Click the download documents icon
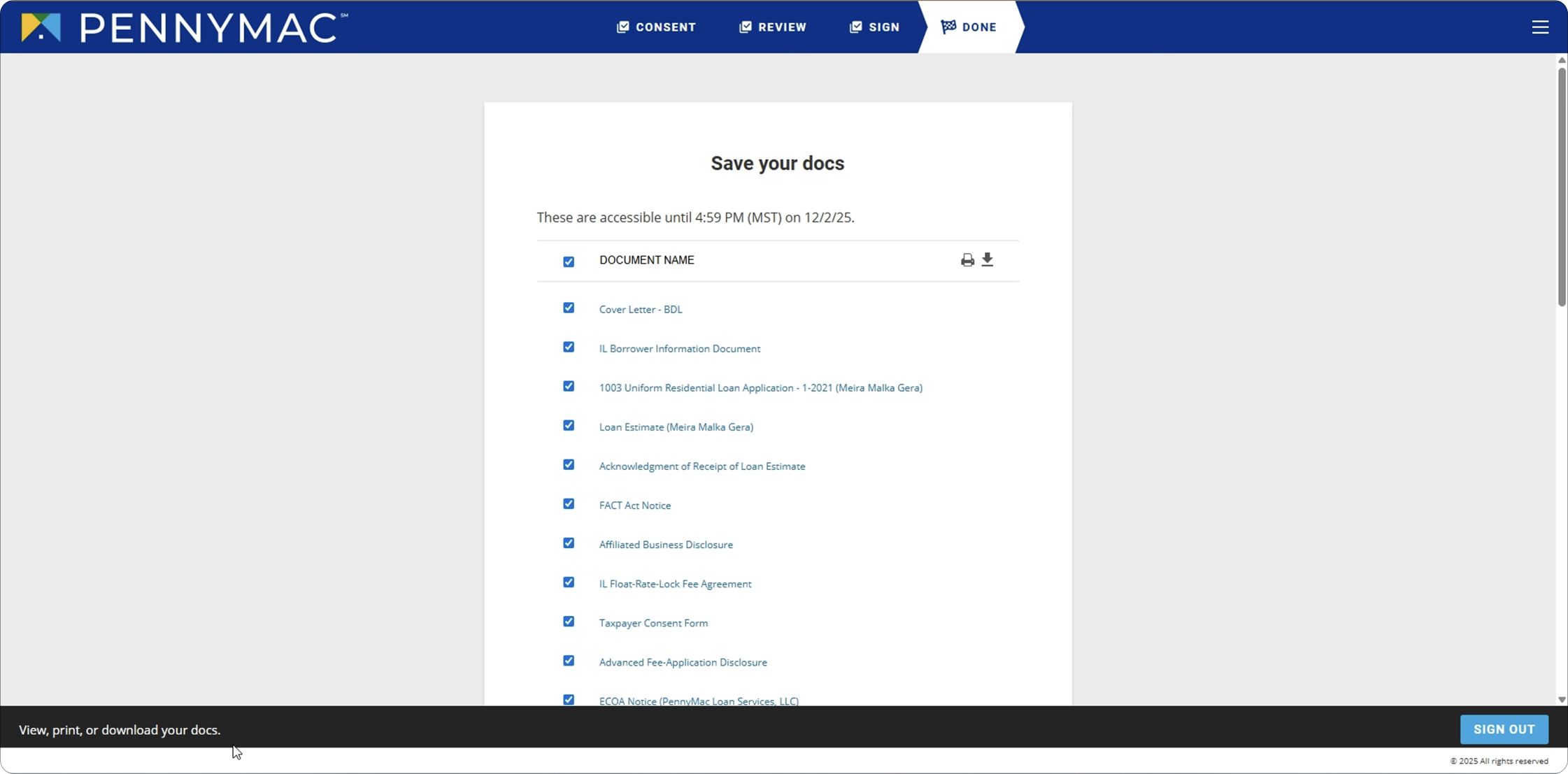The height and width of the screenshot is (774, 1568). point(988,259)
